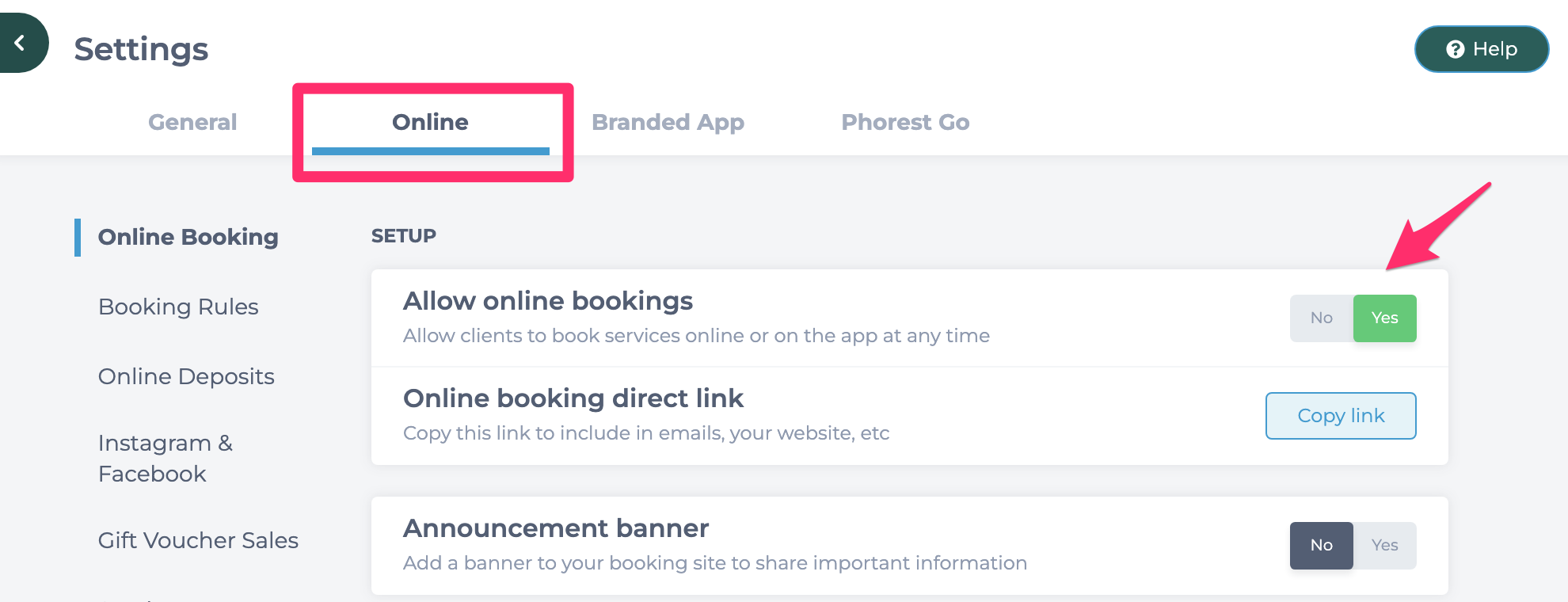Set Announcement banner to No

1321,545
